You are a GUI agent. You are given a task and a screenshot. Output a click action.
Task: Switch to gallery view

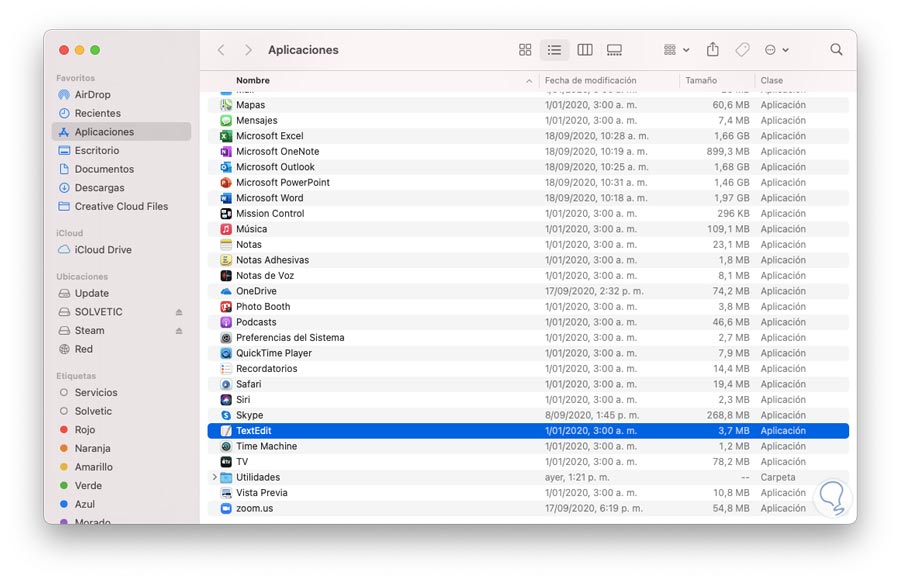(x=614, y=50)
